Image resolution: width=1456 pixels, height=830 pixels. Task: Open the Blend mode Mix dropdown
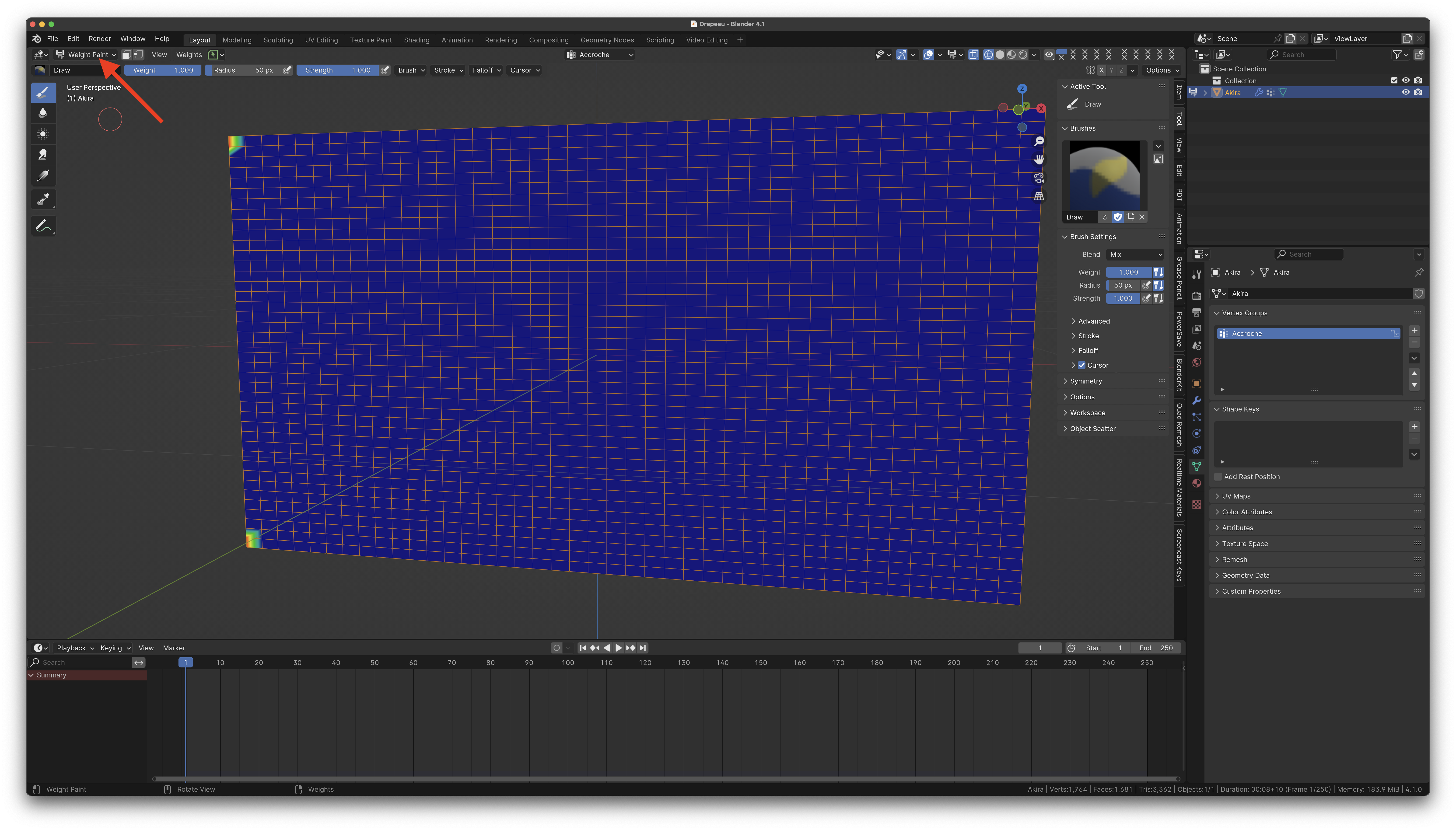click(x=1135, y=255)
